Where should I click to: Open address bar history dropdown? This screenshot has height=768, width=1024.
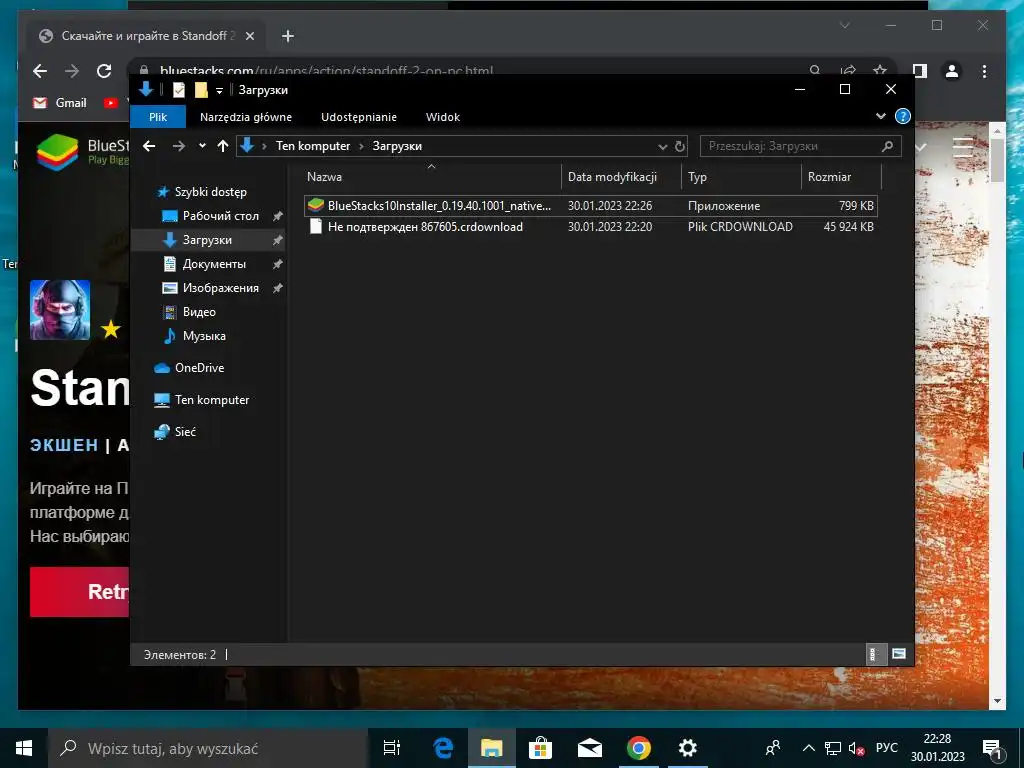coord(662,146)
